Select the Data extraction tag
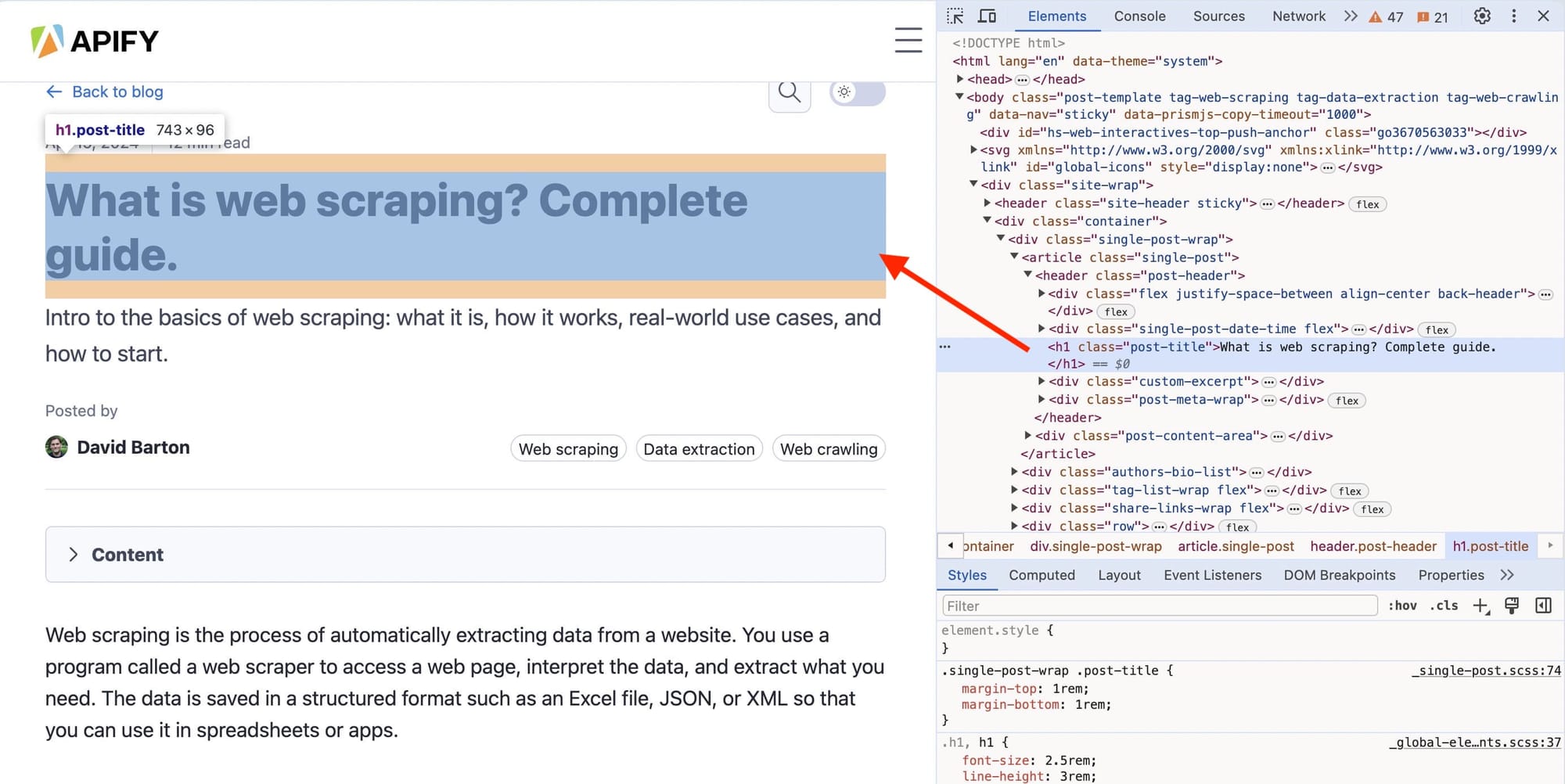 point(699,448)
